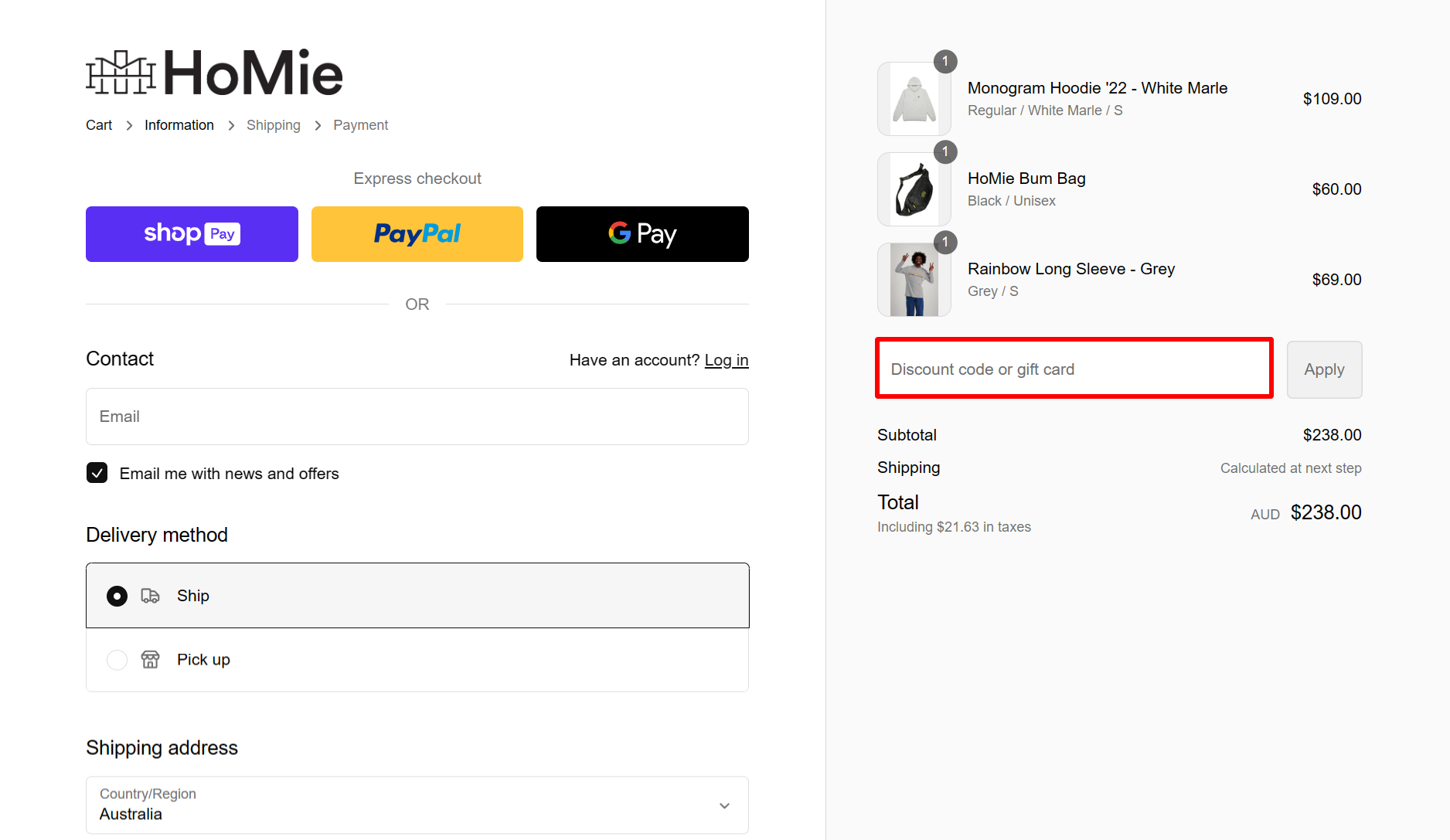The width and height of the screenshot is (1450, 840).
Task: Open the Information breadcrumb step
Action: tap(179, 124)
